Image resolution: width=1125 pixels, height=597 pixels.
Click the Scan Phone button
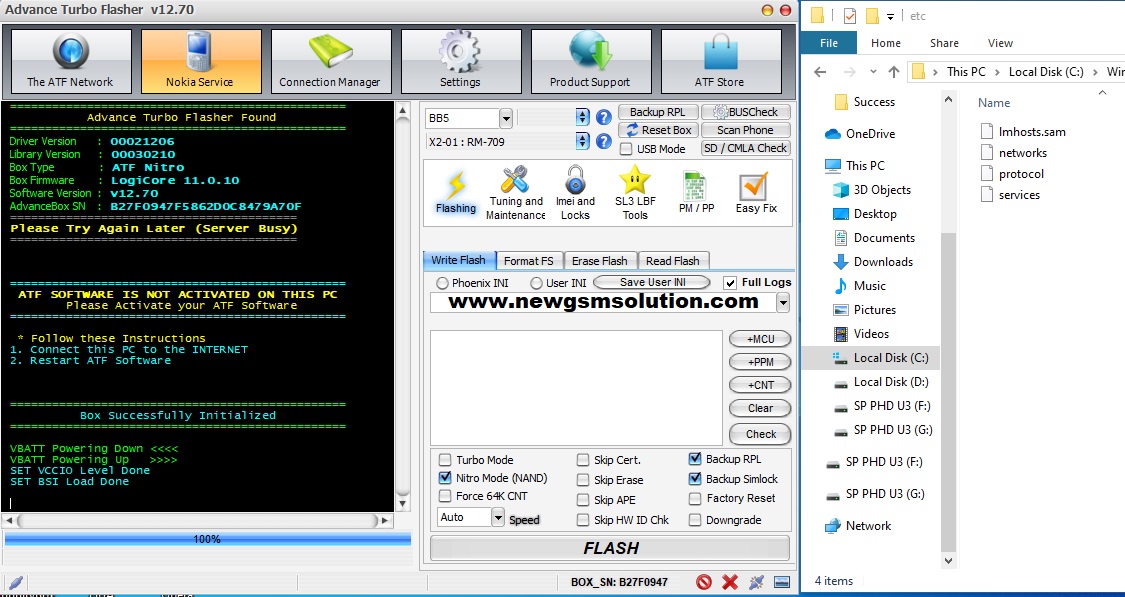pos(745,130)
